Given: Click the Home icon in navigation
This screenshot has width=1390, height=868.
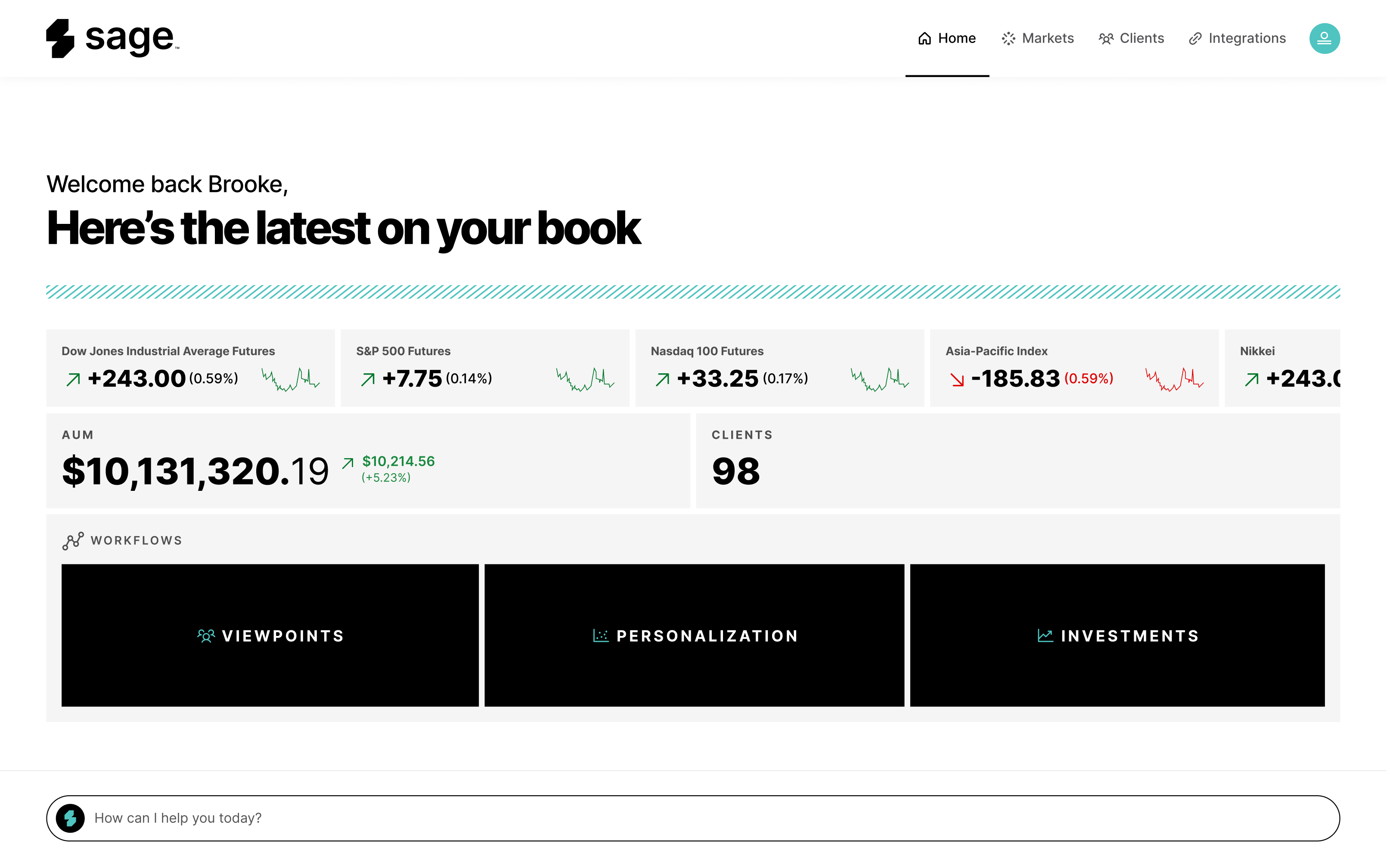Looking at the screenshot, I should [925, 38].
